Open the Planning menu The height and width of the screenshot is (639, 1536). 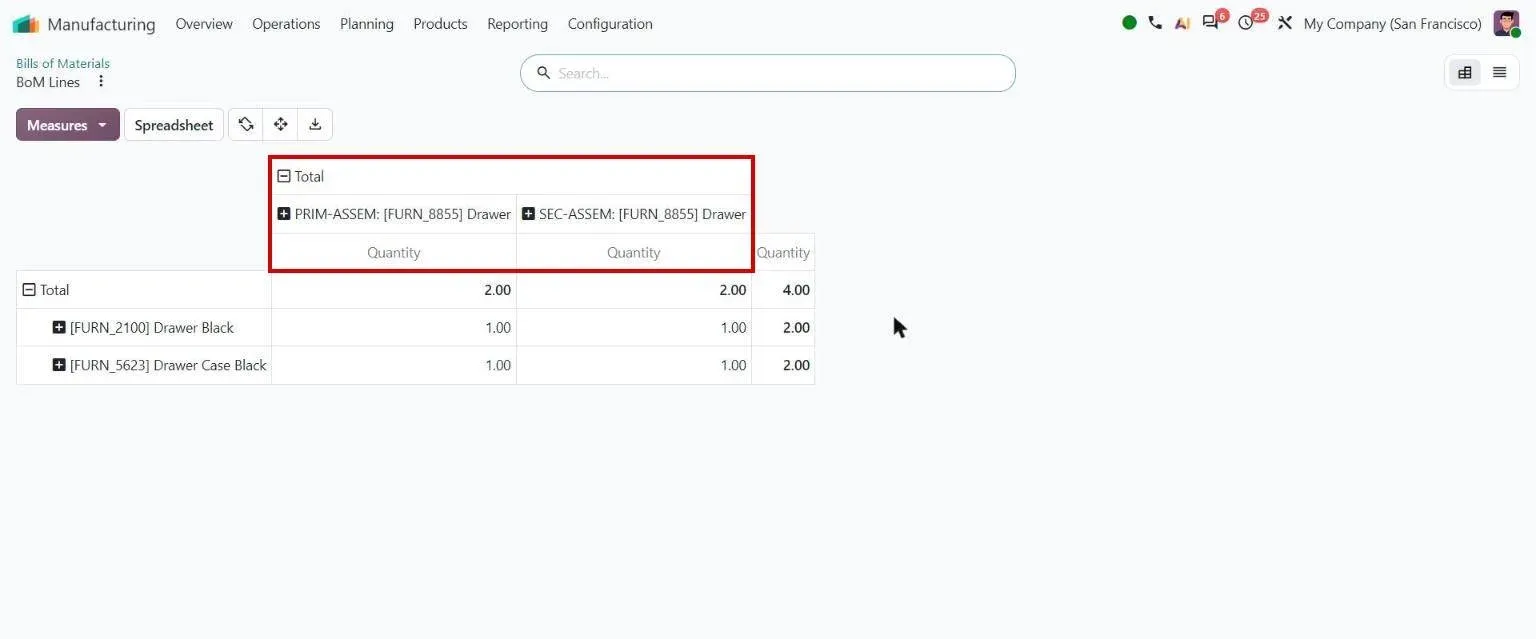367,24
